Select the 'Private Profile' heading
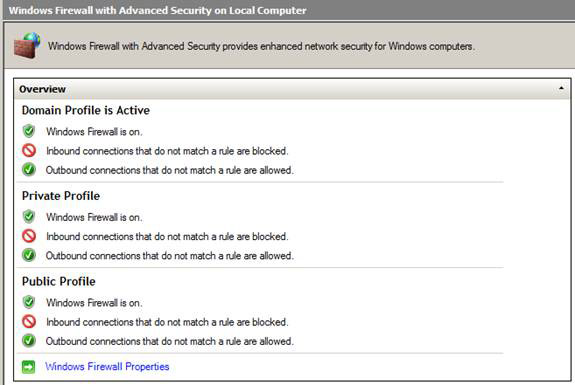 61,196
